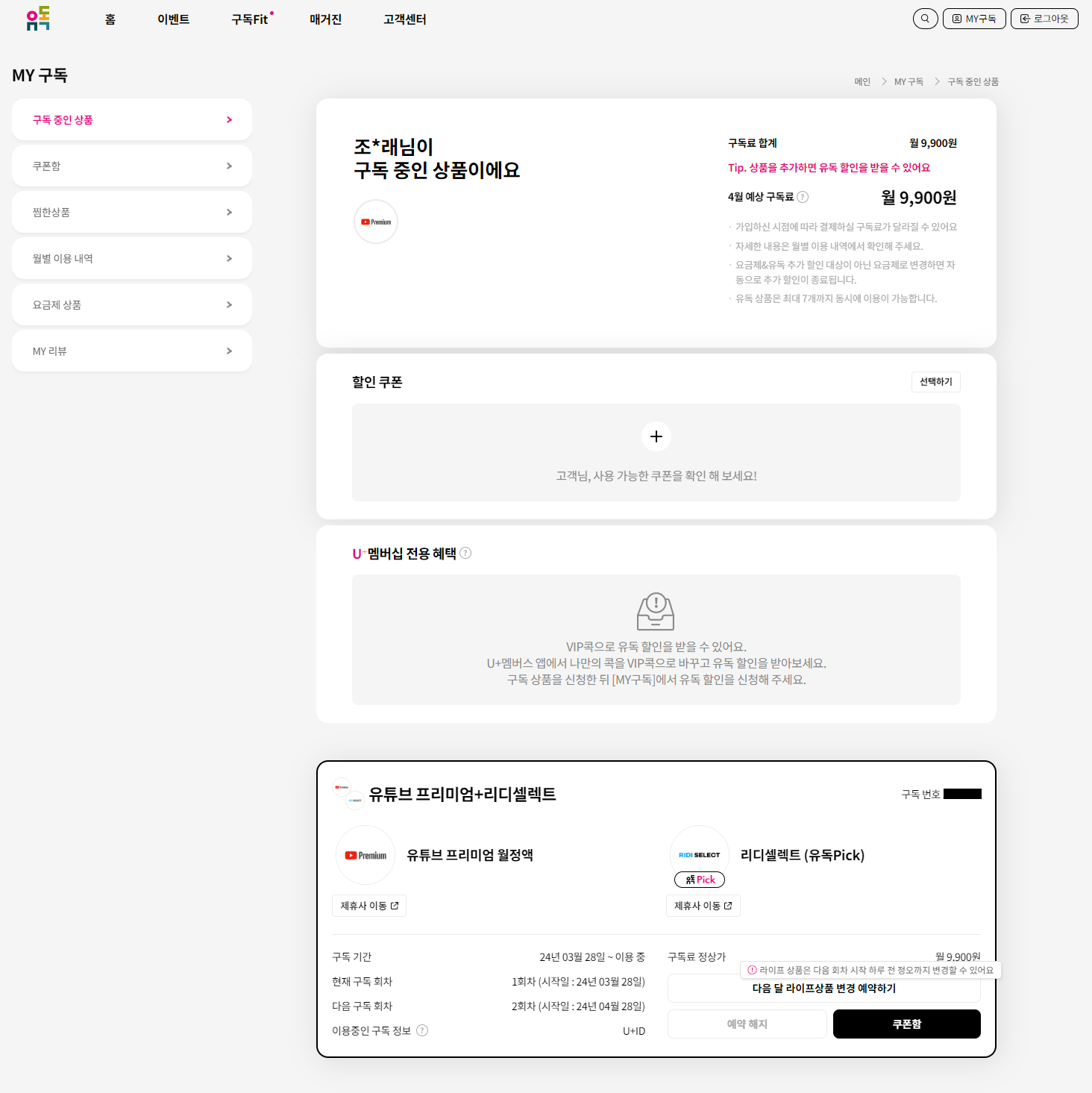Click the YouTube Premium logo for 월정액

tap(365, 855)
